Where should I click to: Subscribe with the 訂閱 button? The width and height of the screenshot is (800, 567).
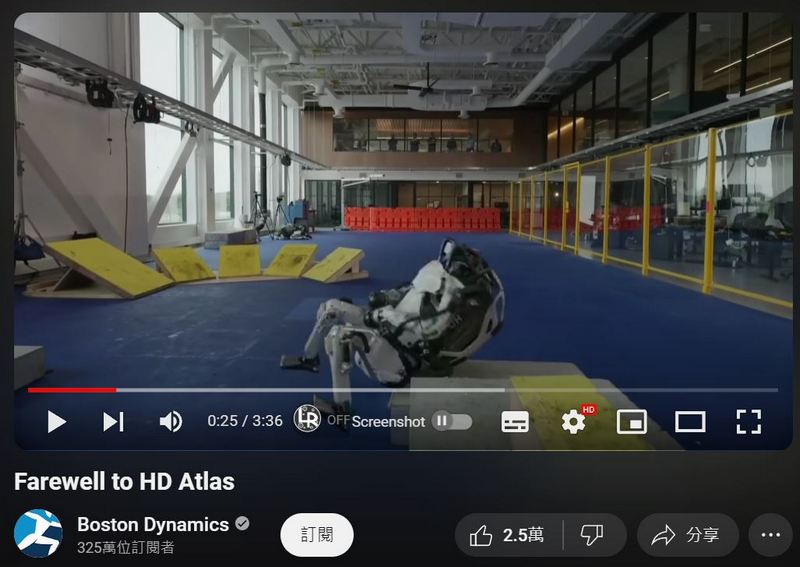tap(317, 535)
